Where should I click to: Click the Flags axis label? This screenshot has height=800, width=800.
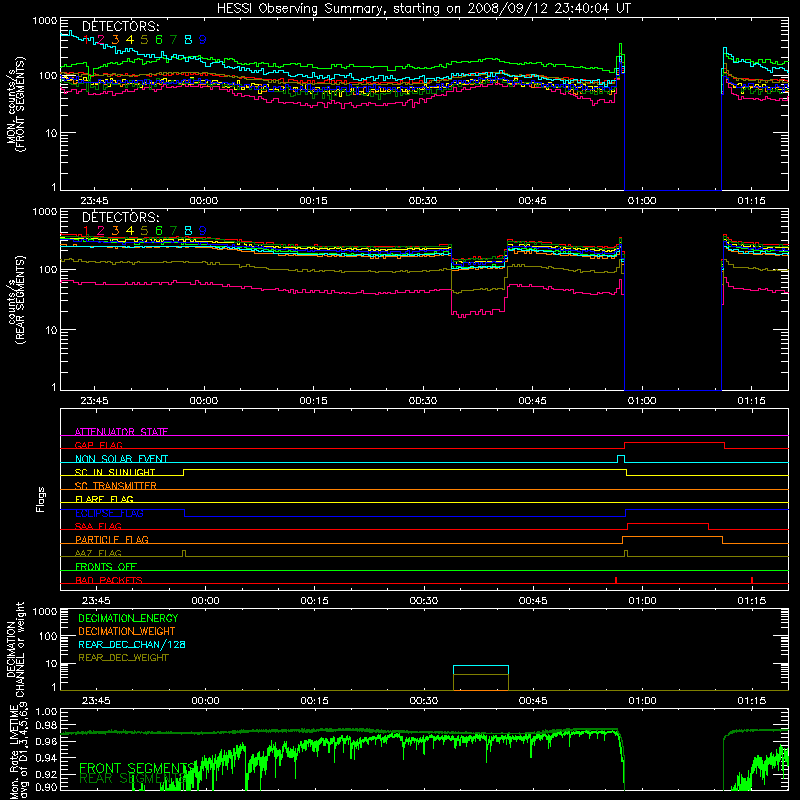pyautogui.click(x=41, y=499)
